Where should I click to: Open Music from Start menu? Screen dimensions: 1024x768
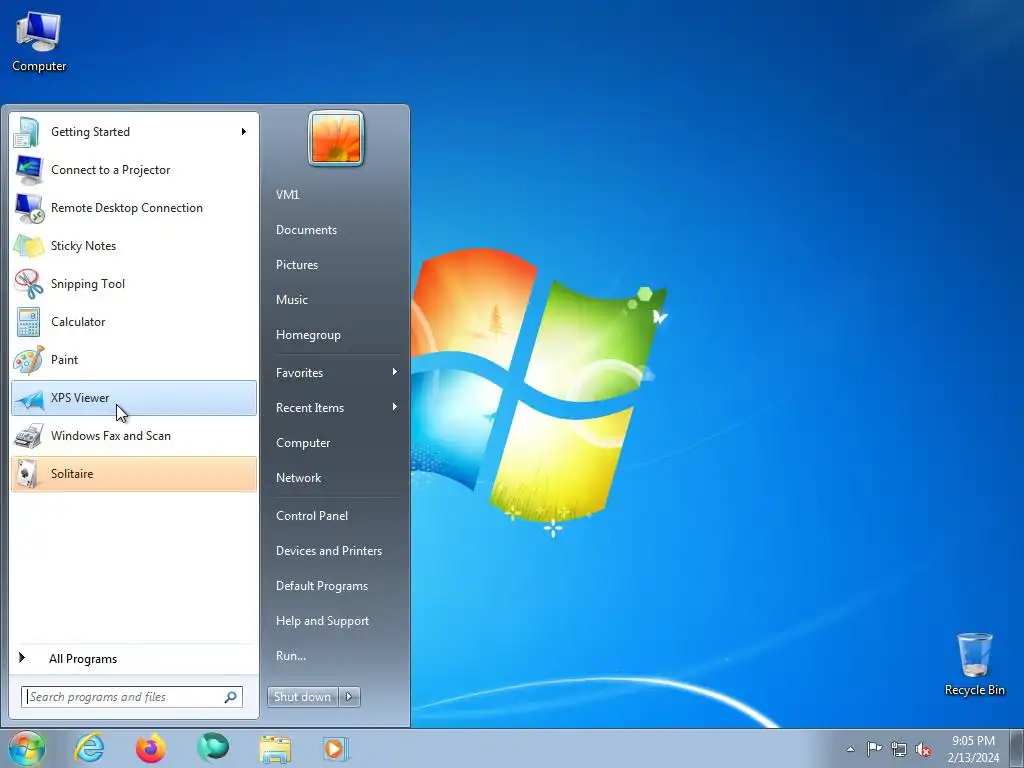point(291,300)
